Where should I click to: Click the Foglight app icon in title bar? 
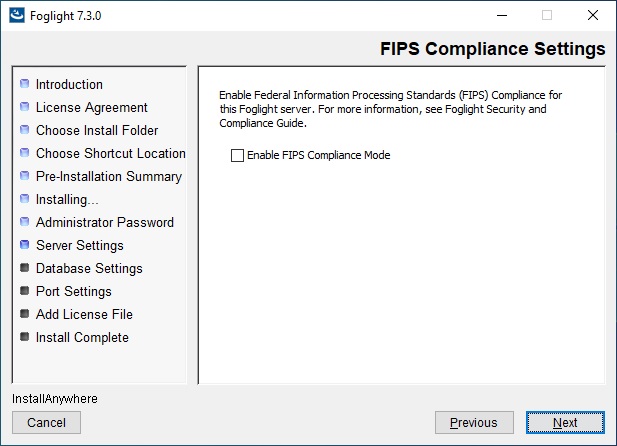pyautogui.click(x=17, y=15)
